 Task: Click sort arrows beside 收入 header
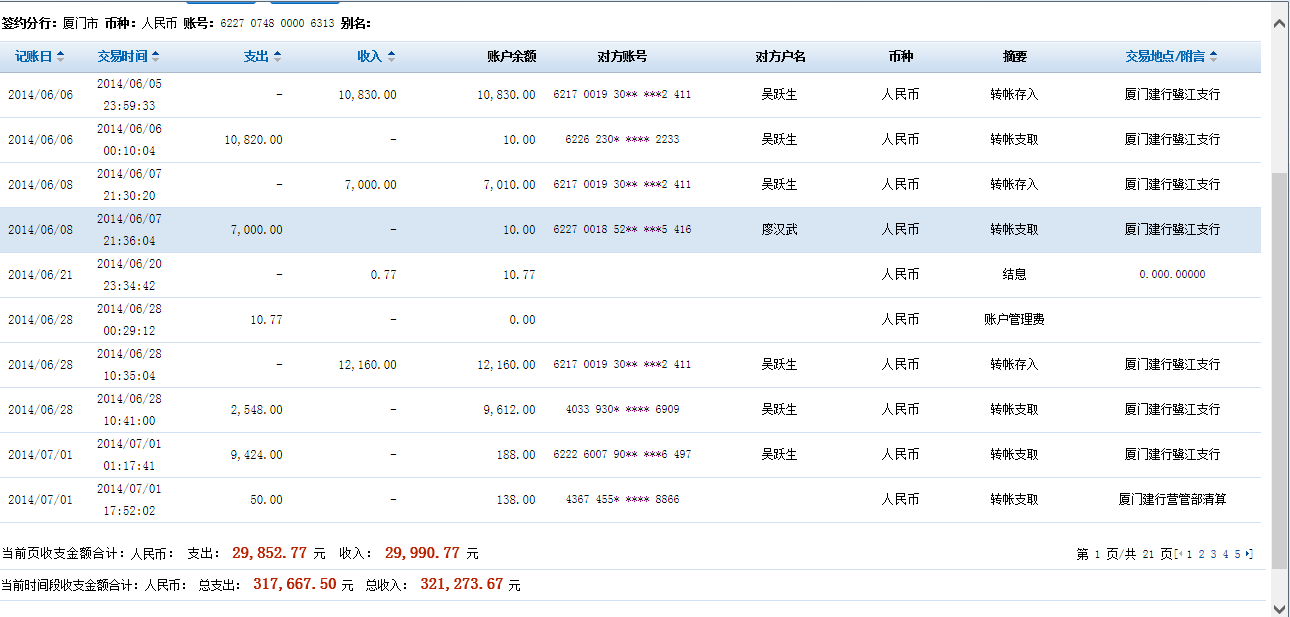pyautogui.click(x=391, y=57)
